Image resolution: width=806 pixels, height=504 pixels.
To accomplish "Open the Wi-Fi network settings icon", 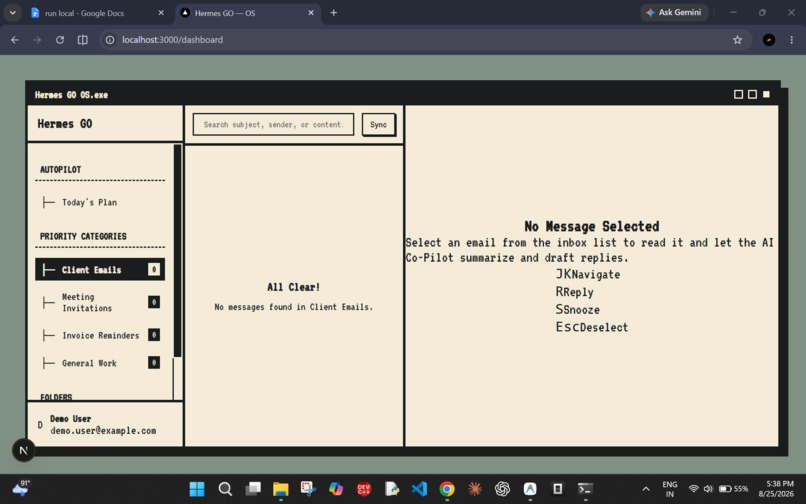I will coord(693,489).
